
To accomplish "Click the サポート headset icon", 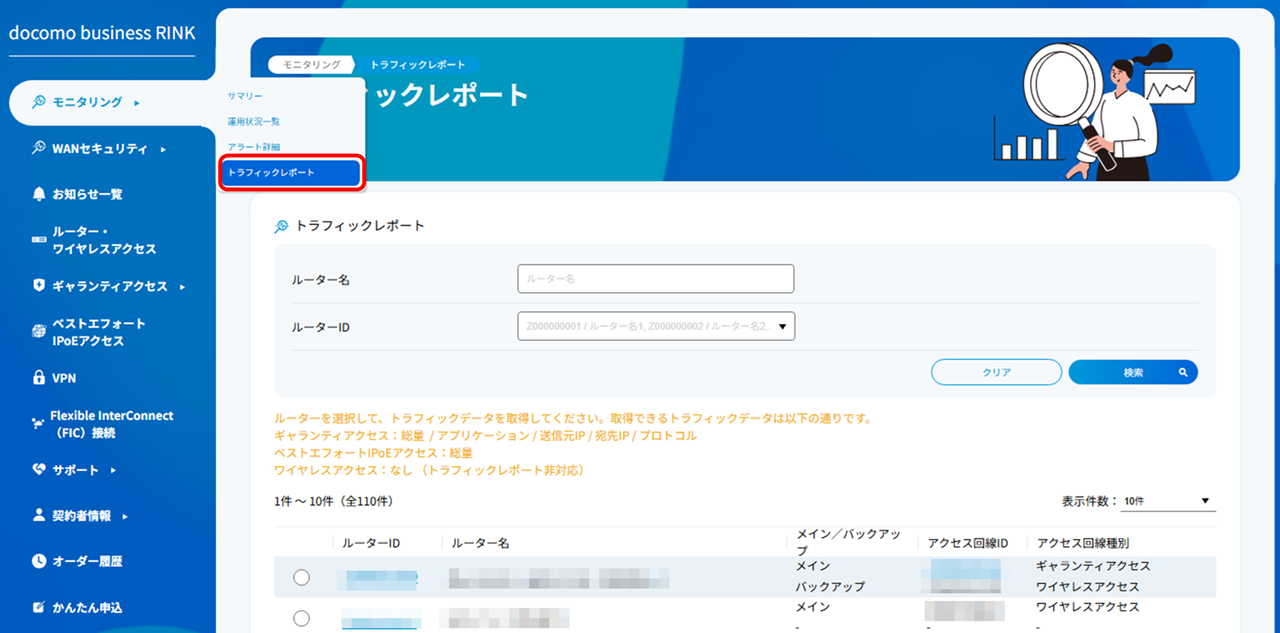I will [39, 469].
